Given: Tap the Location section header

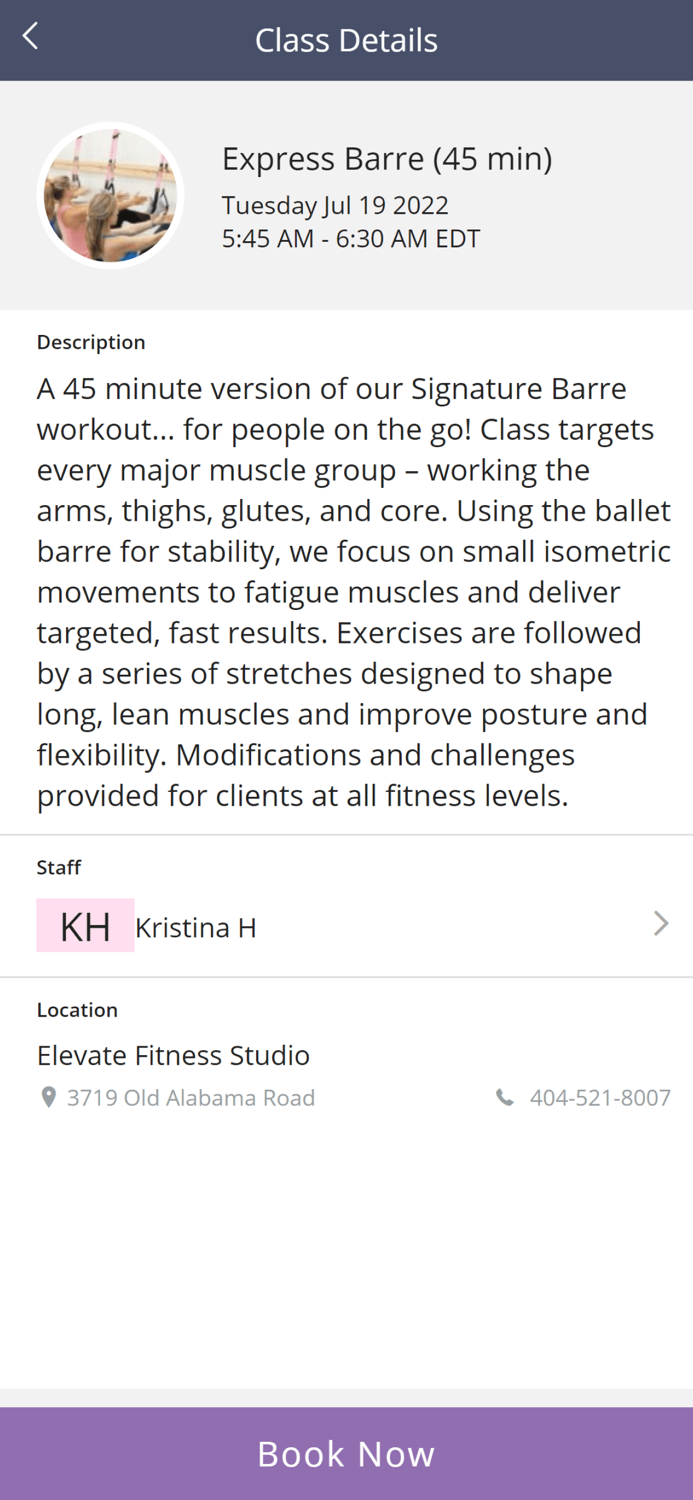Looking at the screenshot, I should pyautogui.click(x=77, y=1009).
